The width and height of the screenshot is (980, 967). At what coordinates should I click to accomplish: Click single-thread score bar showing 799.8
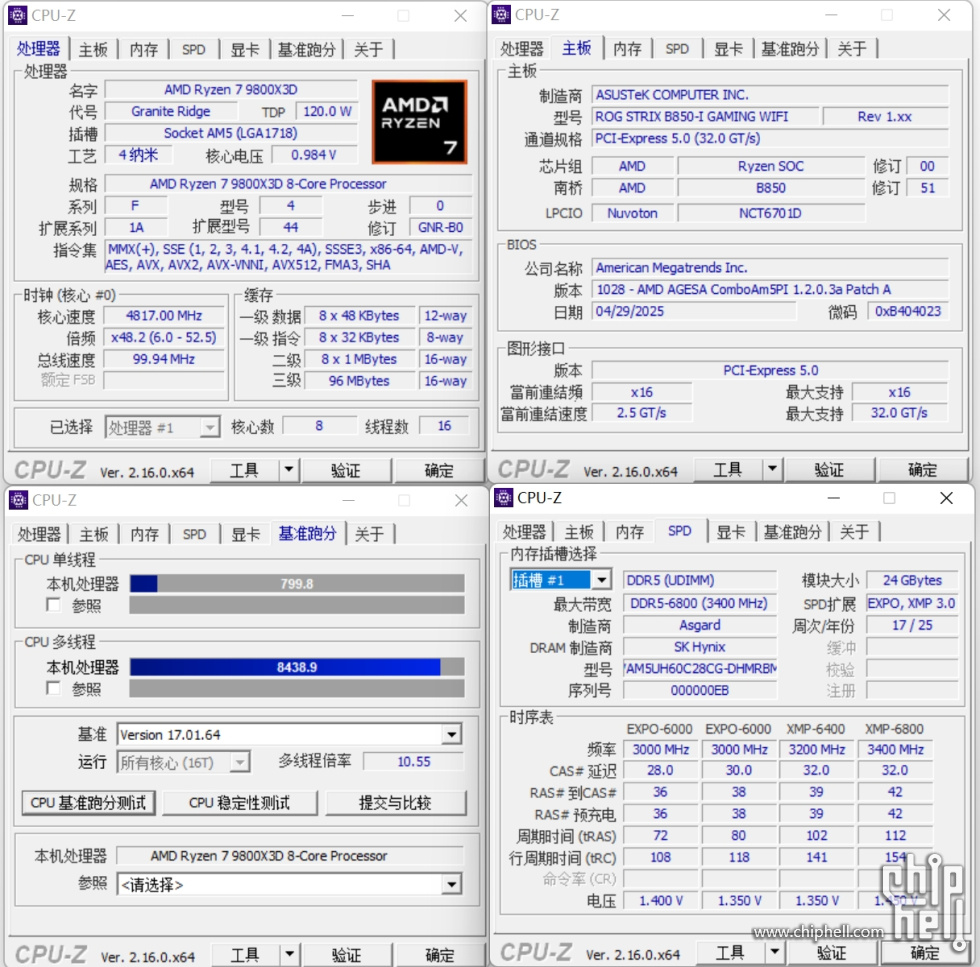tap(297, 583)
